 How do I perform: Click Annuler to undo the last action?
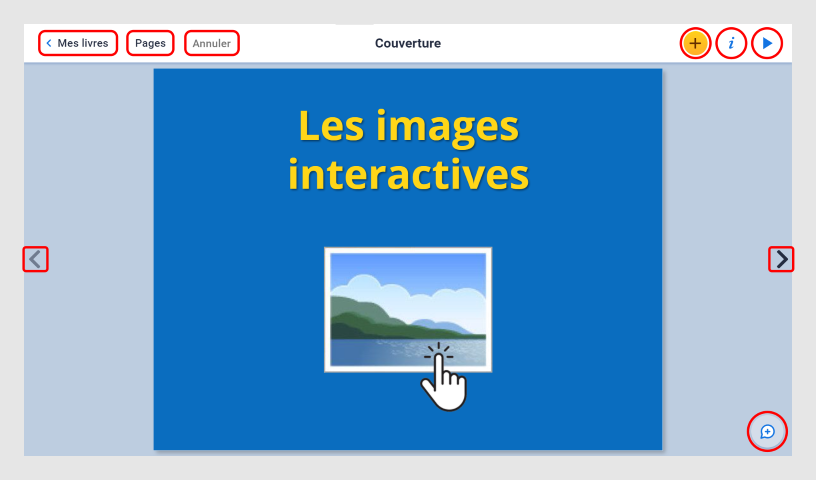pyautogui.click(x=212, y=44)
